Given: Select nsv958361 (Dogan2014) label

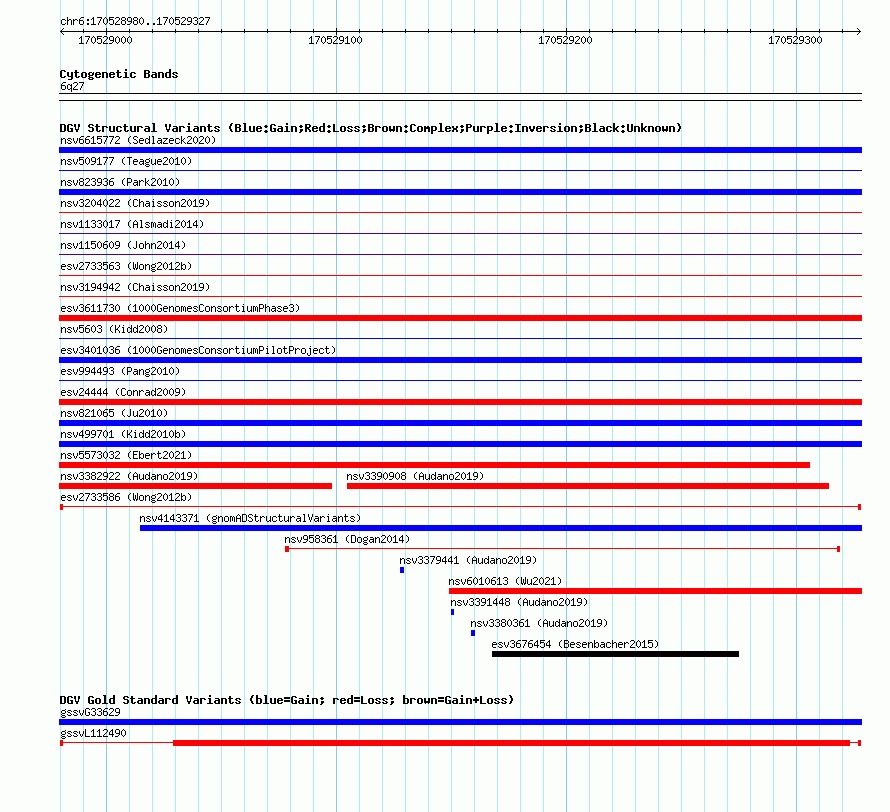Looking at the screenshot, I should pos(347,539).
